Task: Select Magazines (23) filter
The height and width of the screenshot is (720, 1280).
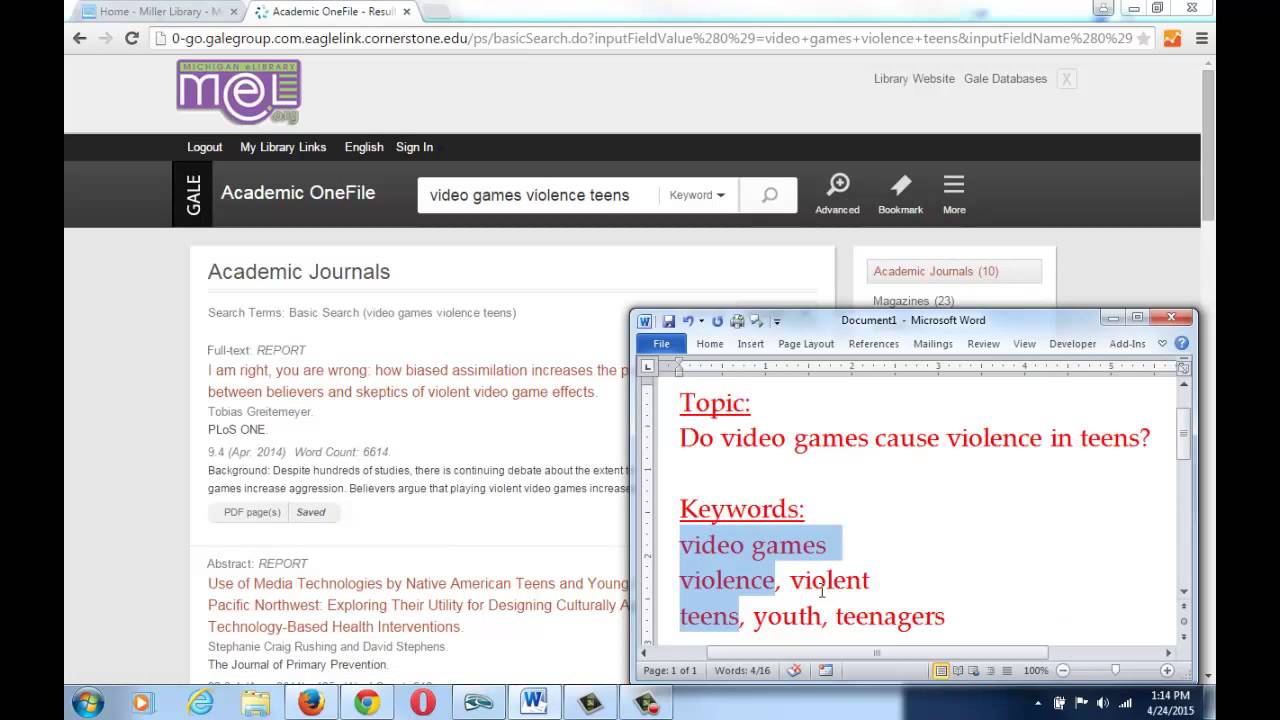Action: tap(913, 301)
